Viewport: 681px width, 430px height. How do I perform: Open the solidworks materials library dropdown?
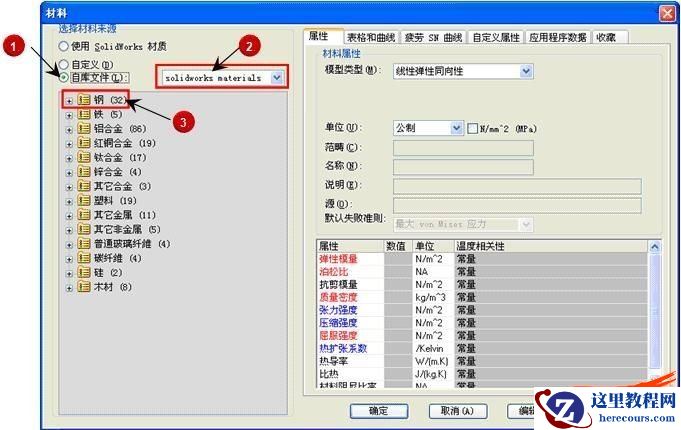point(277,78)
